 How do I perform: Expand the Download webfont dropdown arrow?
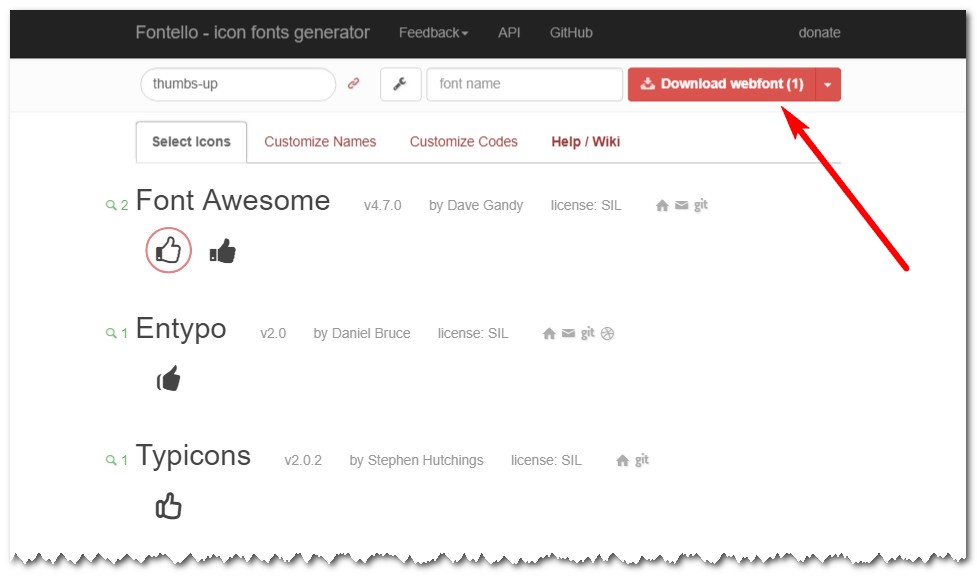827,84
